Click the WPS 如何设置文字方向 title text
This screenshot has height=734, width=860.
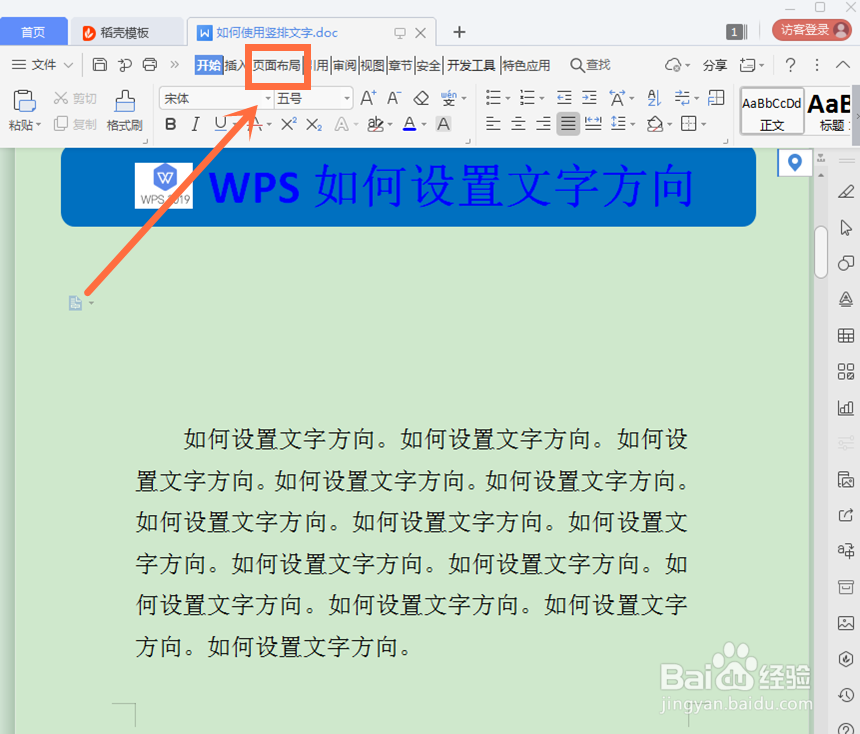point(451,187)
